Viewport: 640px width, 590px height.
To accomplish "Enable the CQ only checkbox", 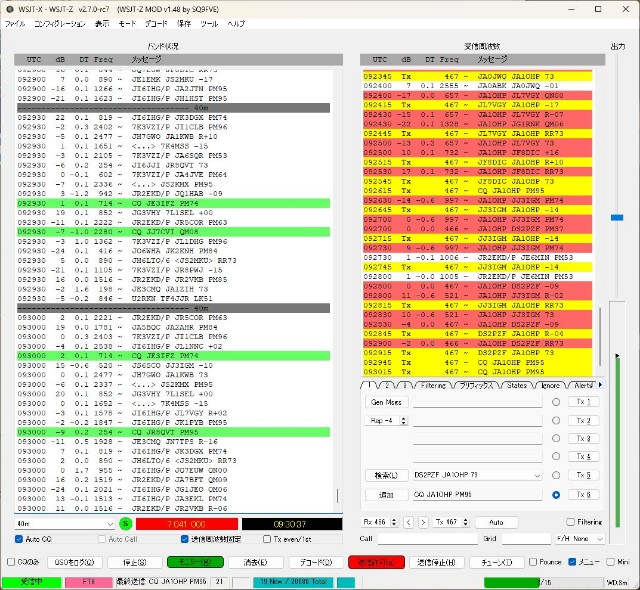I will tap(11, 562).
